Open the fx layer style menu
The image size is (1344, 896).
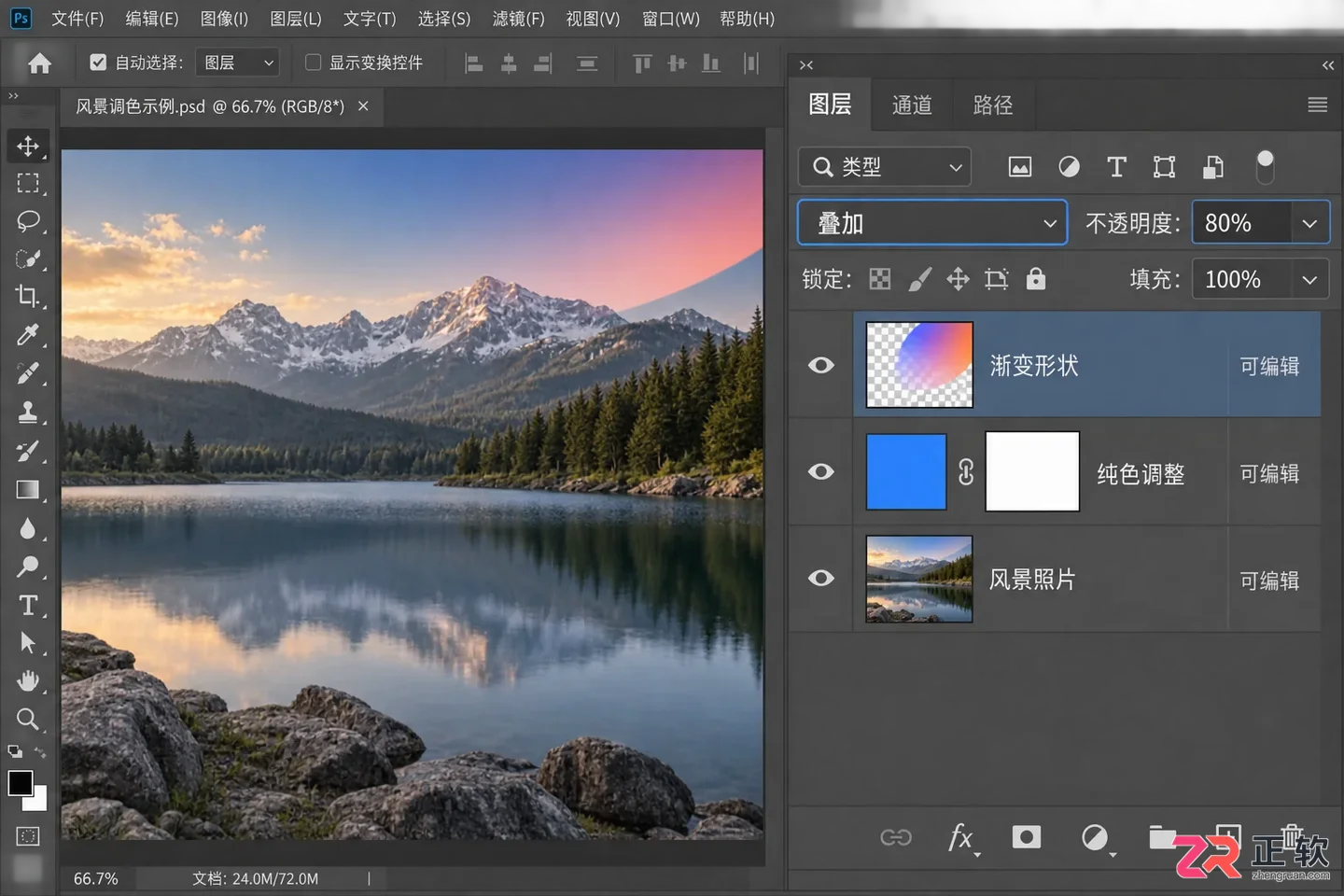tap(961, 838)
